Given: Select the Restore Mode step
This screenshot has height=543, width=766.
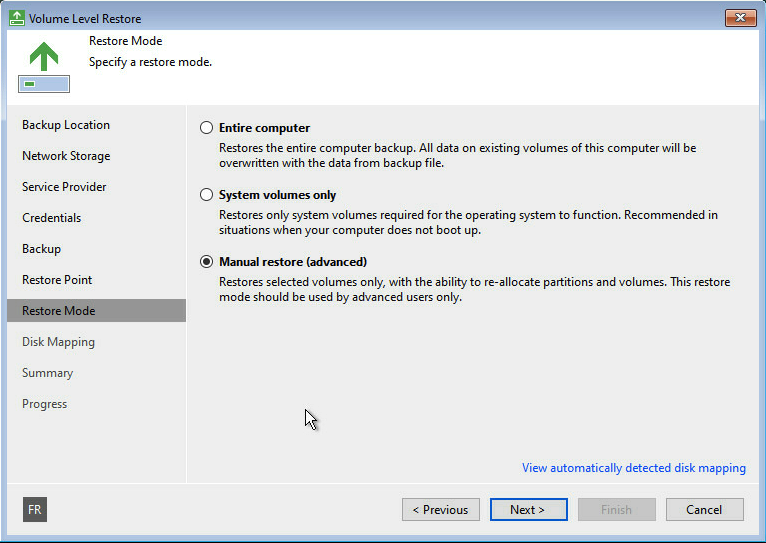Looking at the screenshot, I should point(96,311).
